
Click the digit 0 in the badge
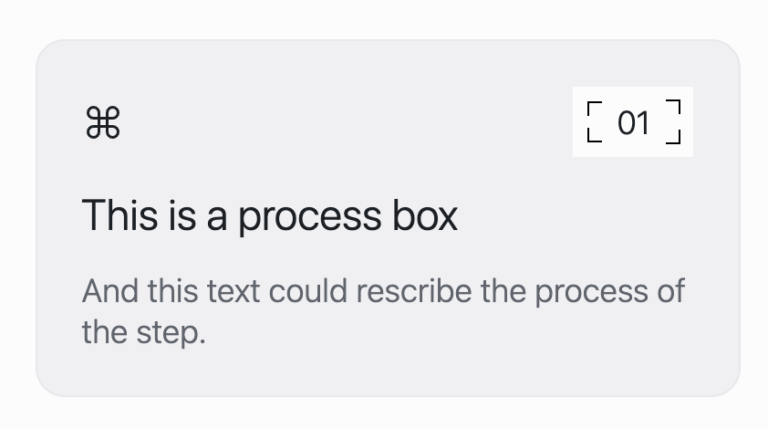click(626, 122)
